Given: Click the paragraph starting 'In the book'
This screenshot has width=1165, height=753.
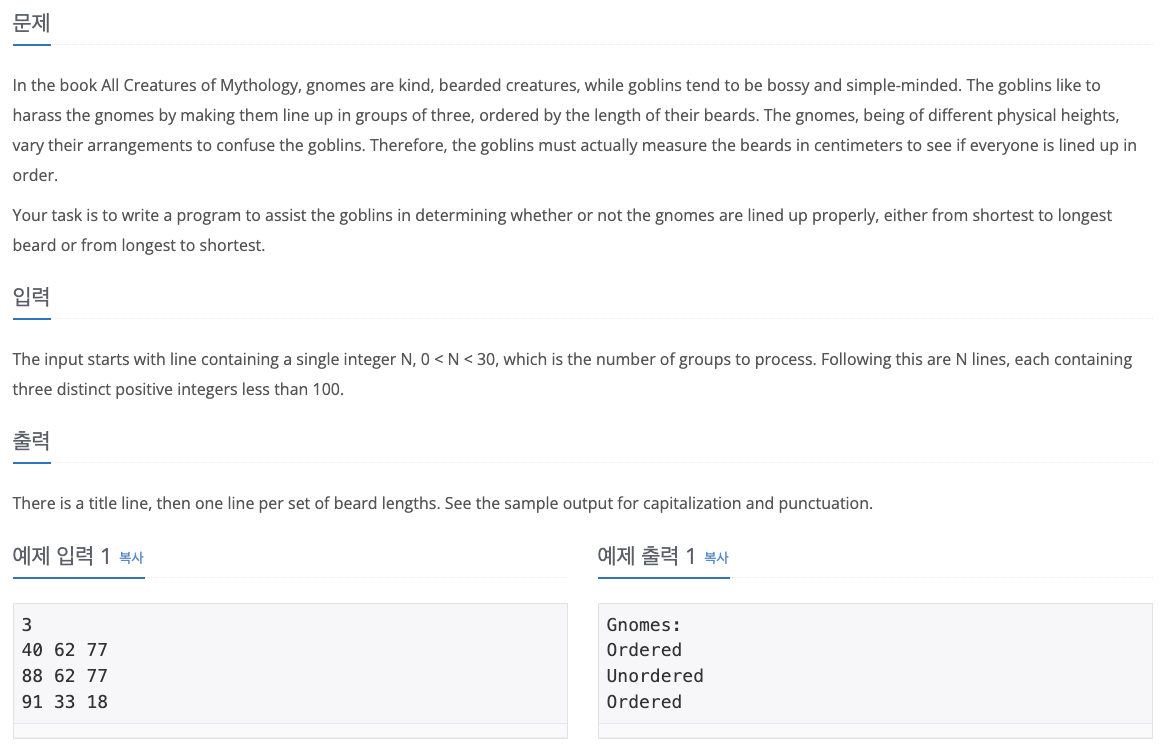Looking at the screenshot, I should 574,130.
